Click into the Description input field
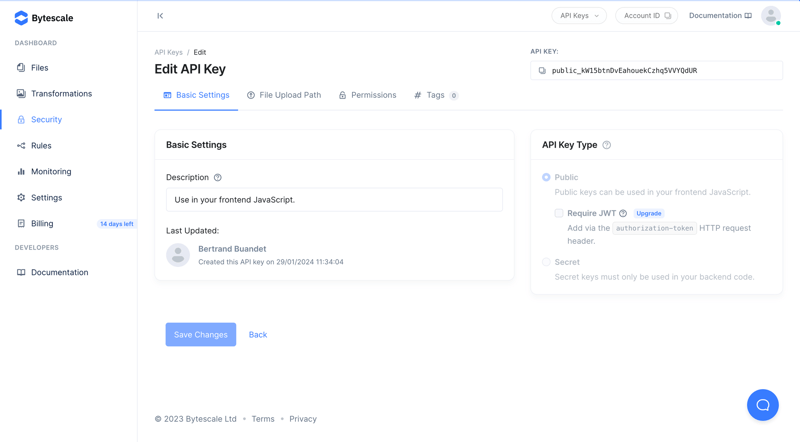 point(334,200)
